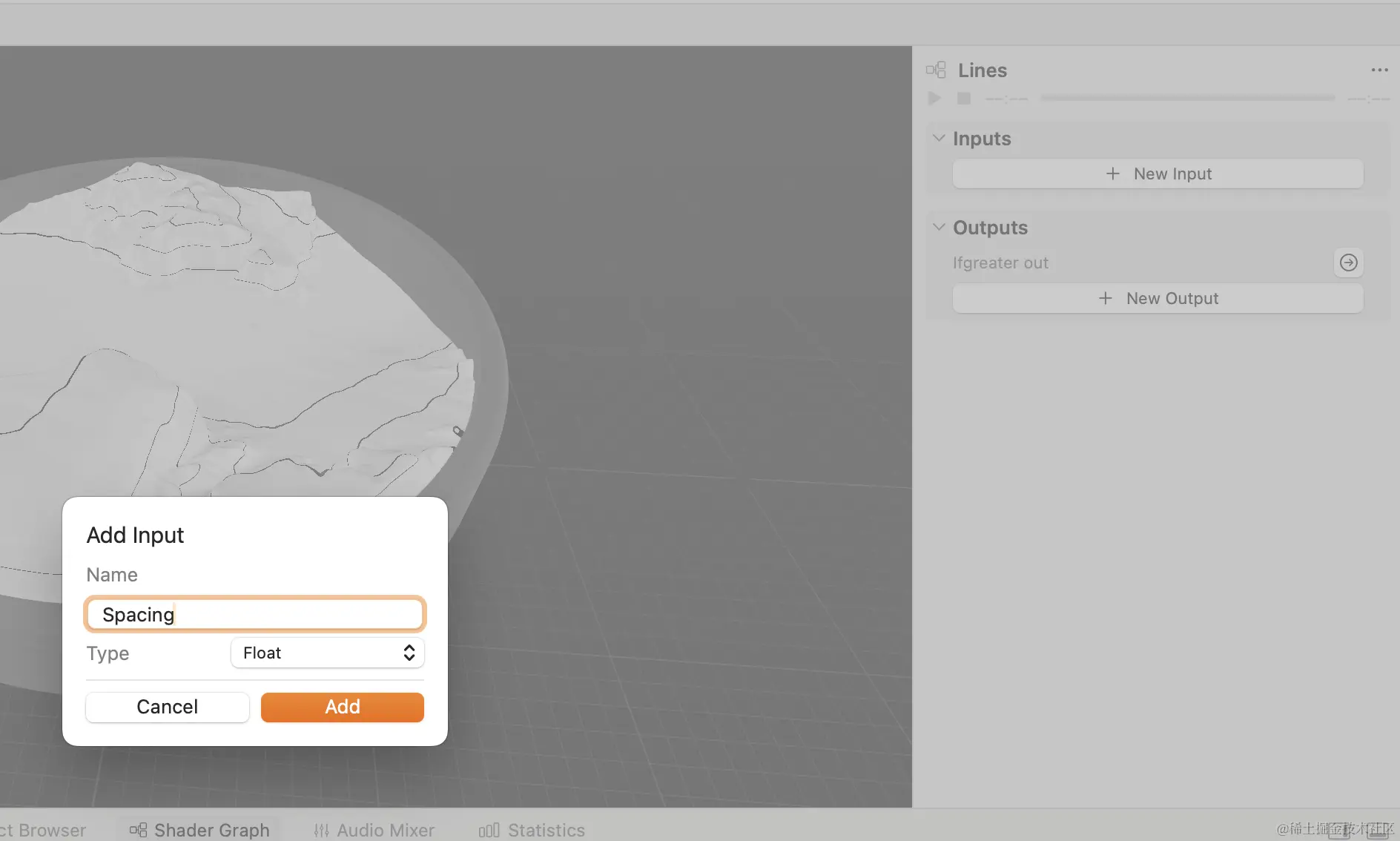This screenshot has height=841, width=1400.
Task: Switch to the Statistics tab
Action: [532, 830]
